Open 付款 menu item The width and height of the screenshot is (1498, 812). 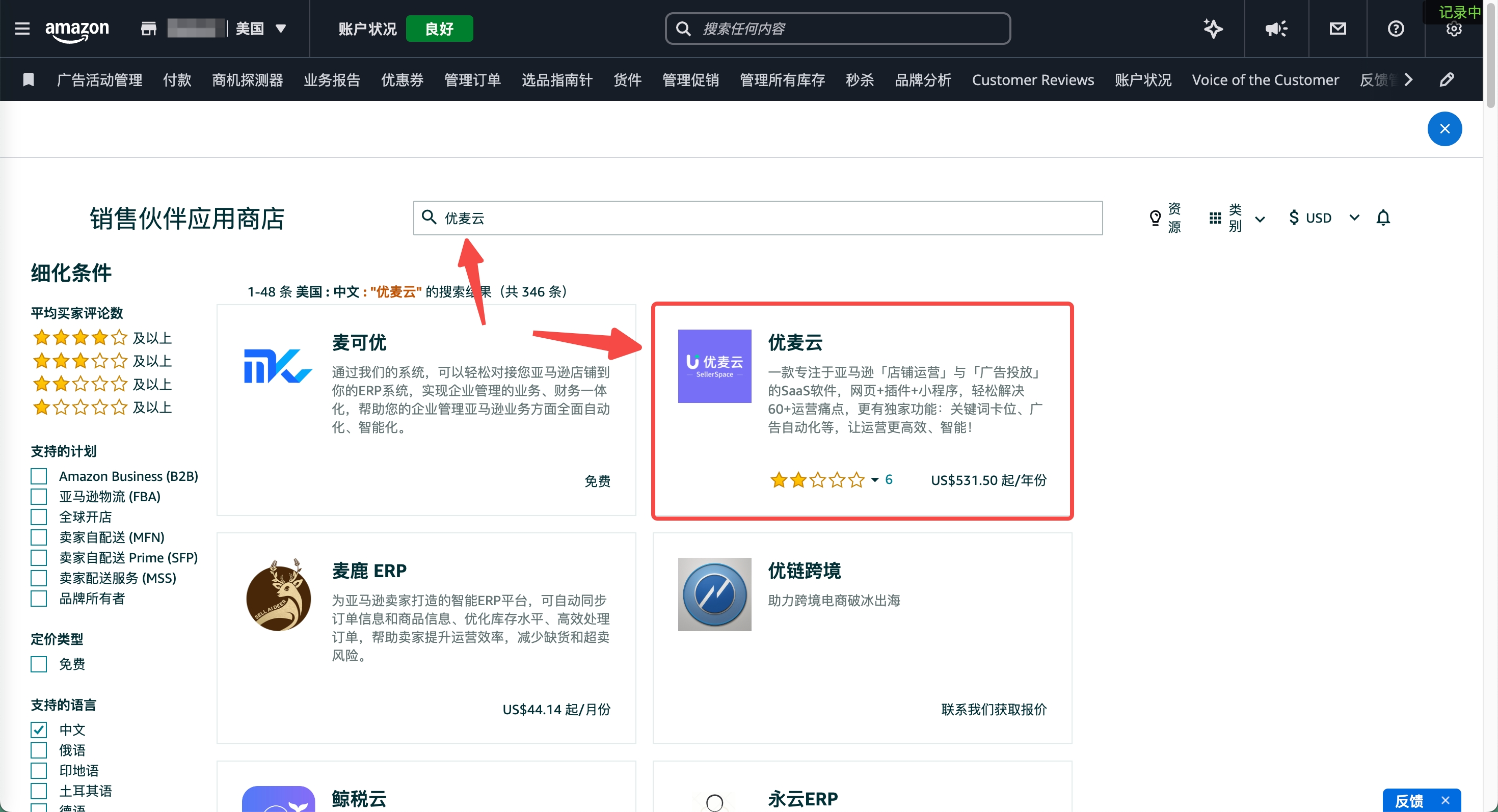(x=177, y=79)
